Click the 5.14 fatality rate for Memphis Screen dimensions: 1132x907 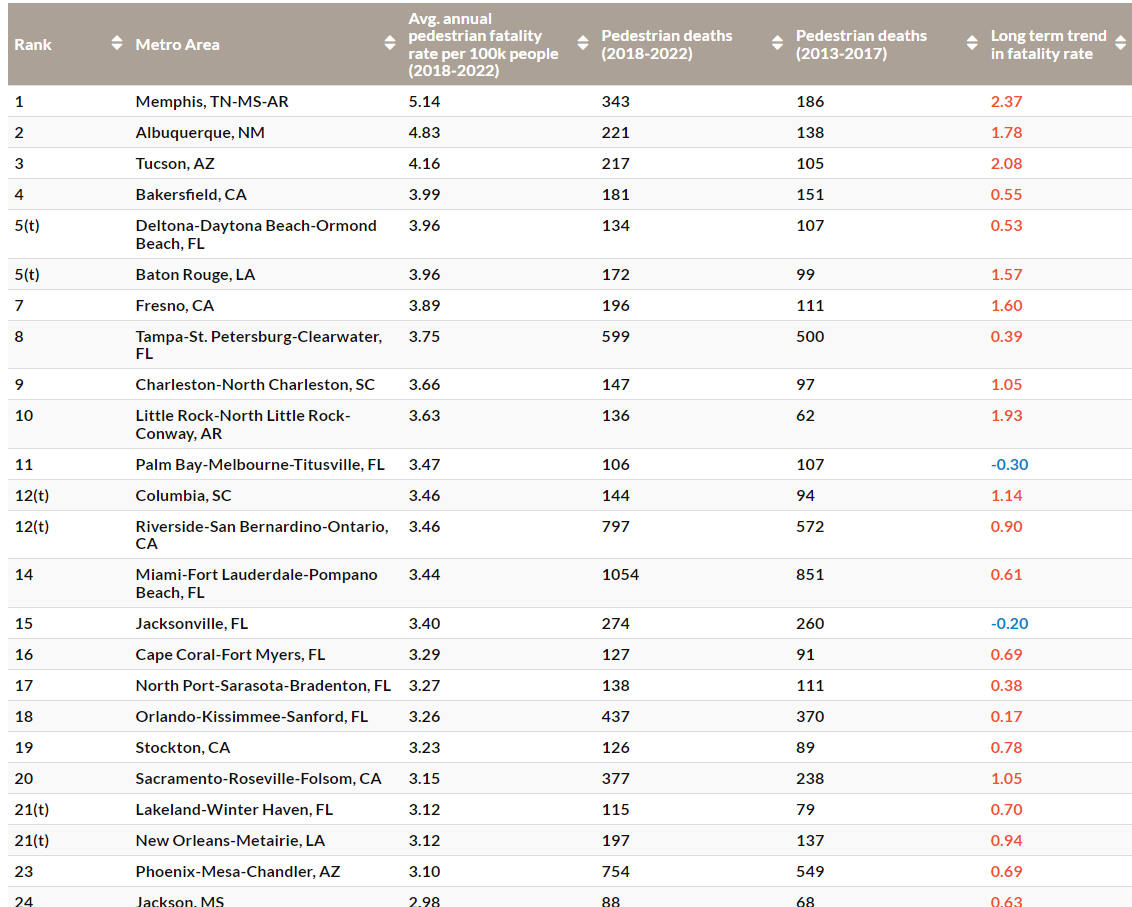point(424,101)
